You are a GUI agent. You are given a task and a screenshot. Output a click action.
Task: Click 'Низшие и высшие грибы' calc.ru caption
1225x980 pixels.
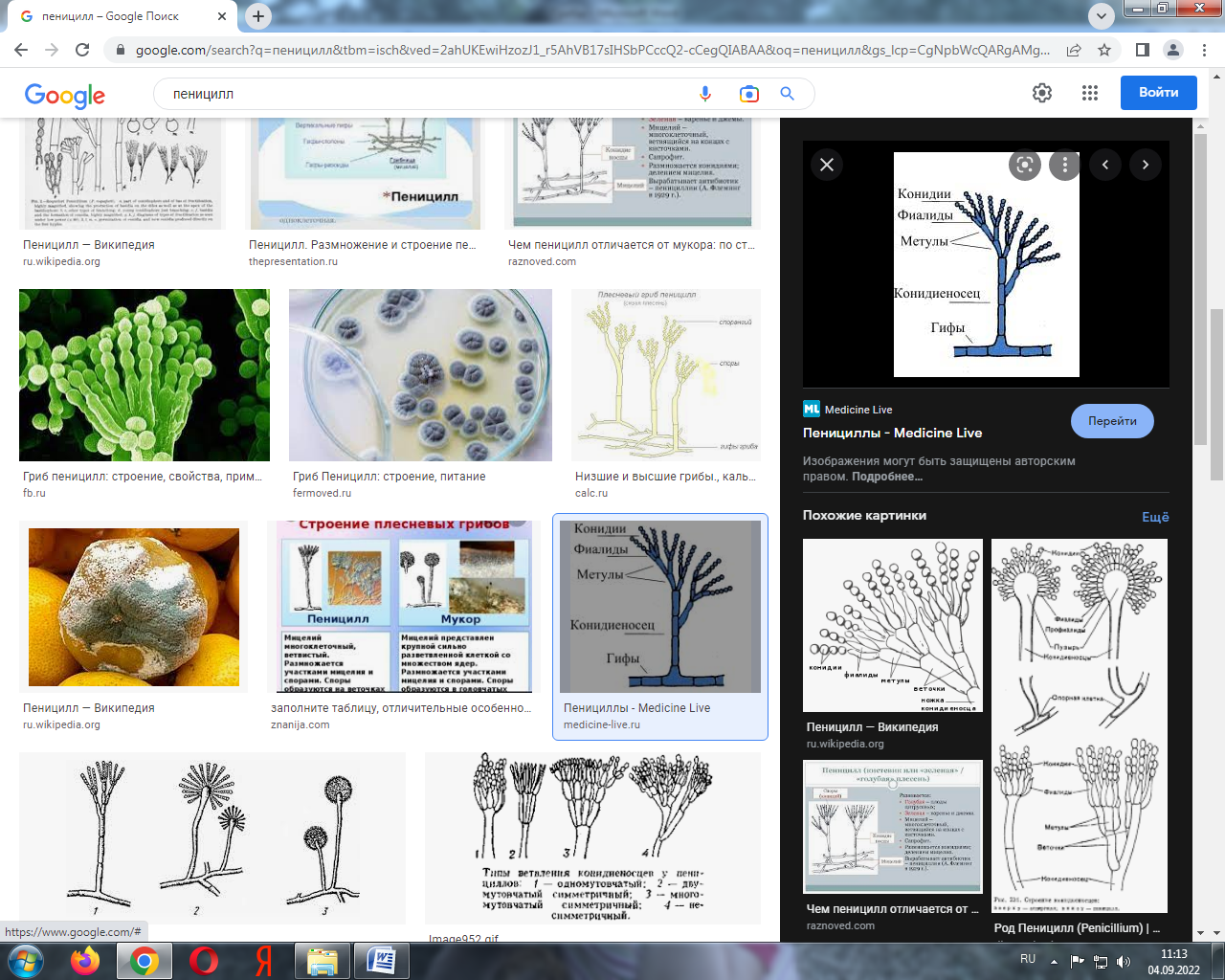click(665, 477)
